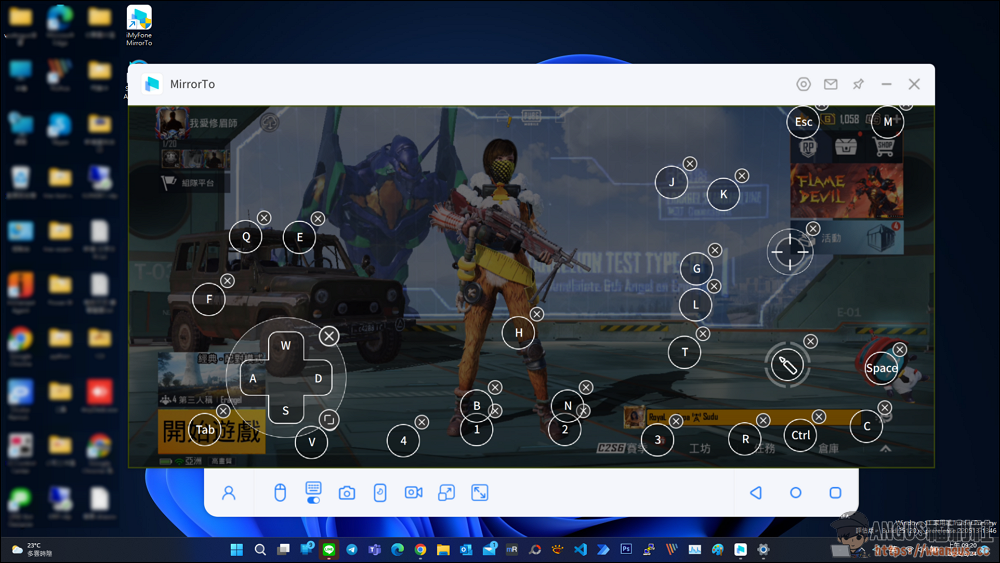Select the mouse control icon in the toolbar

click(280, 493)
